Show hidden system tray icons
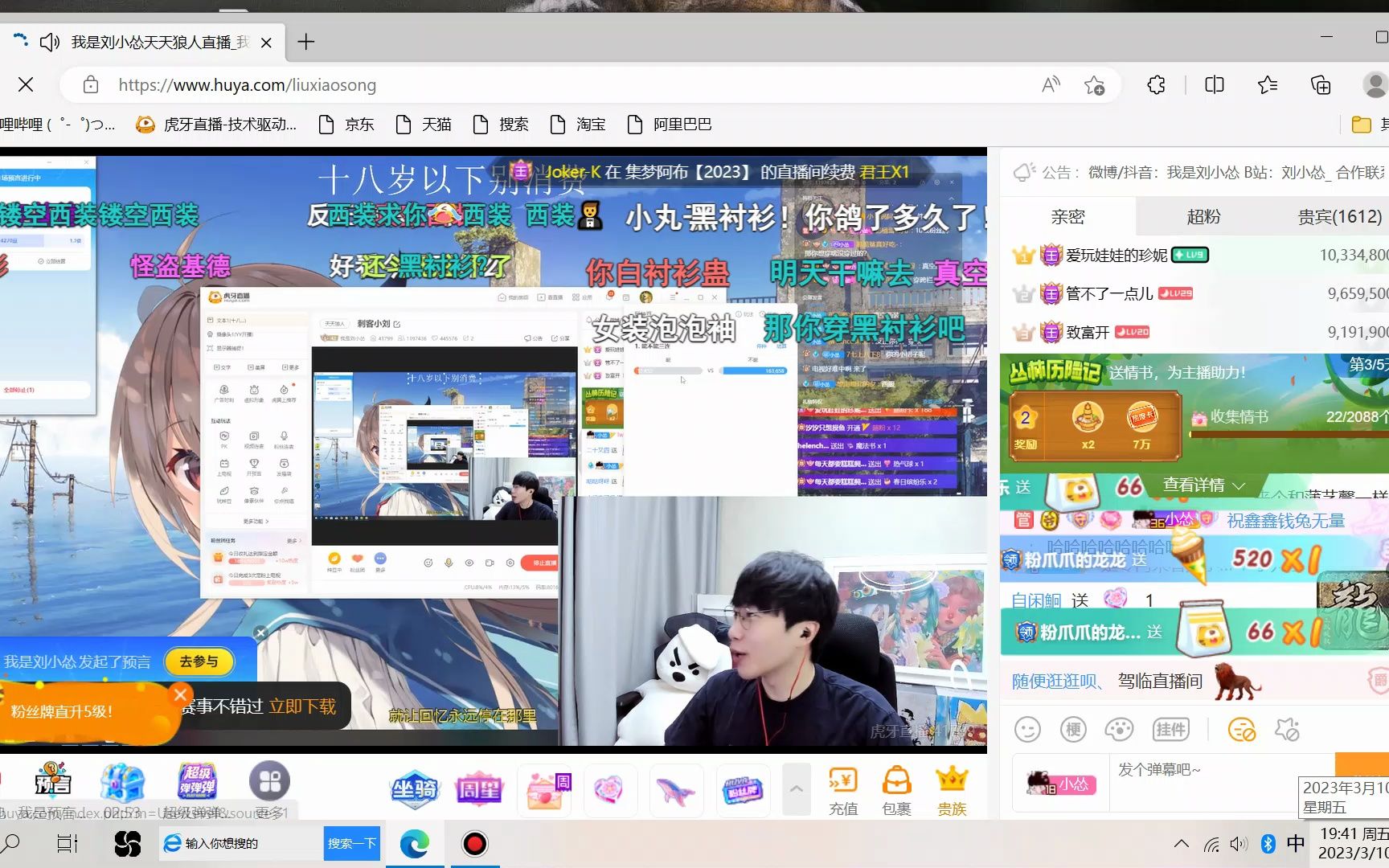Viewport: 1389px width, 868px height. tap(1181, 843)
